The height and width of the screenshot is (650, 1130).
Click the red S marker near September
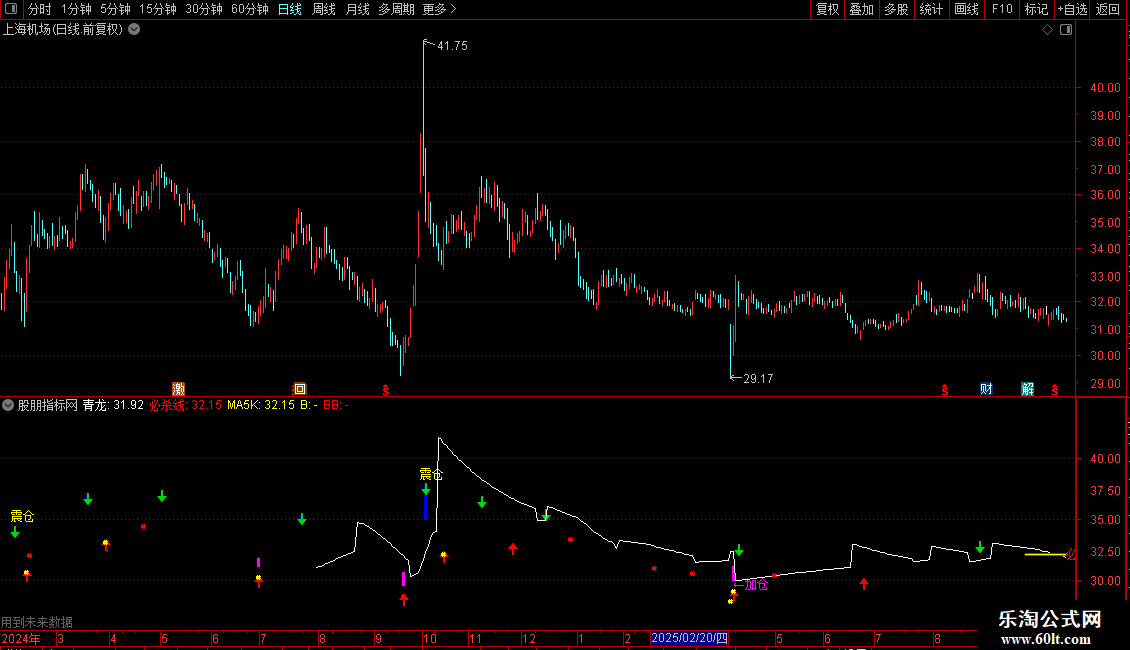(x=386, y=390)
